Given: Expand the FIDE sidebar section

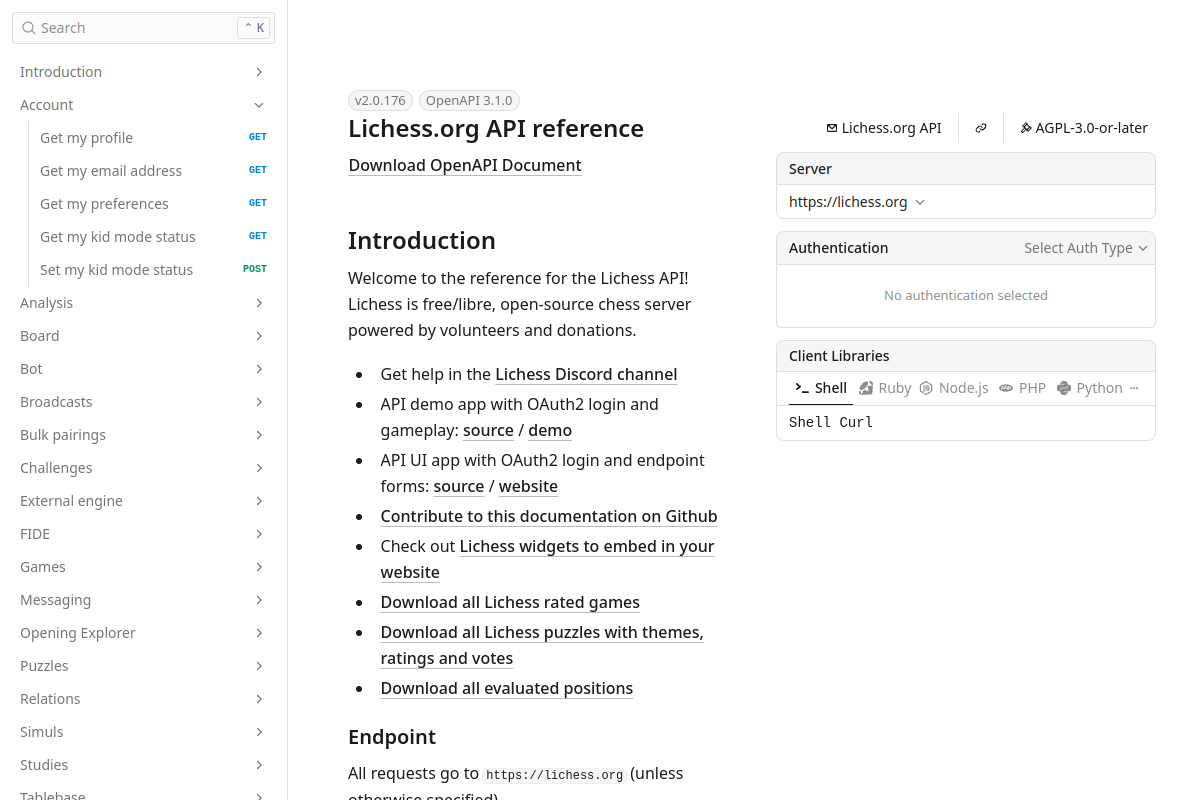Looking at the screenshot, I should [x=259, y=534].
